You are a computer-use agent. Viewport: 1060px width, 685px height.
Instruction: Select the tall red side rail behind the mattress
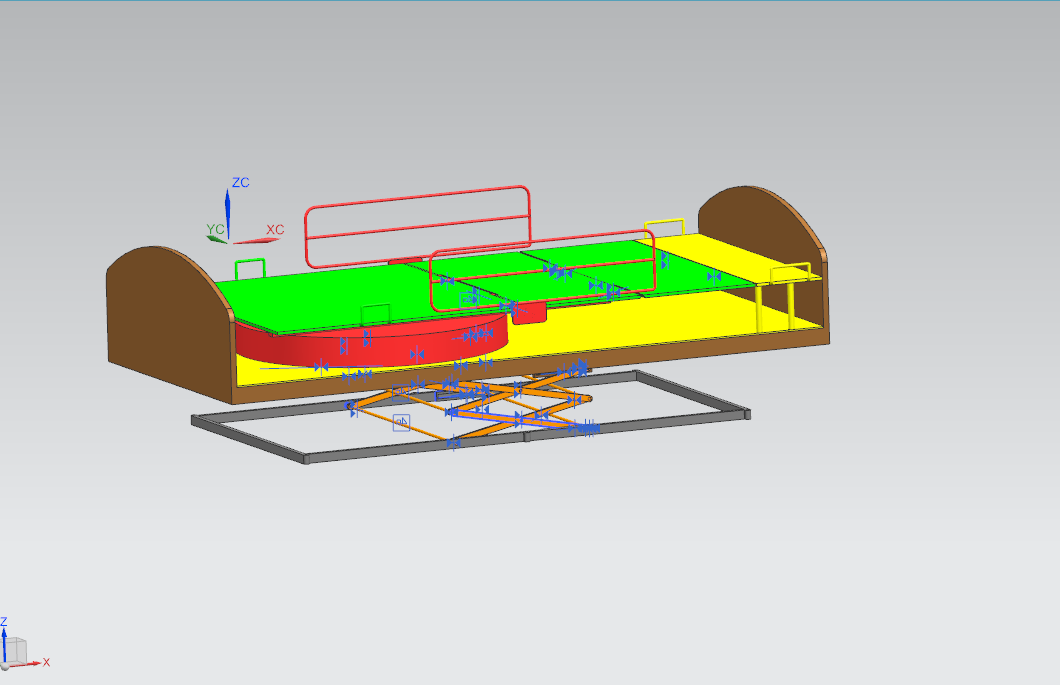point(417,226)
